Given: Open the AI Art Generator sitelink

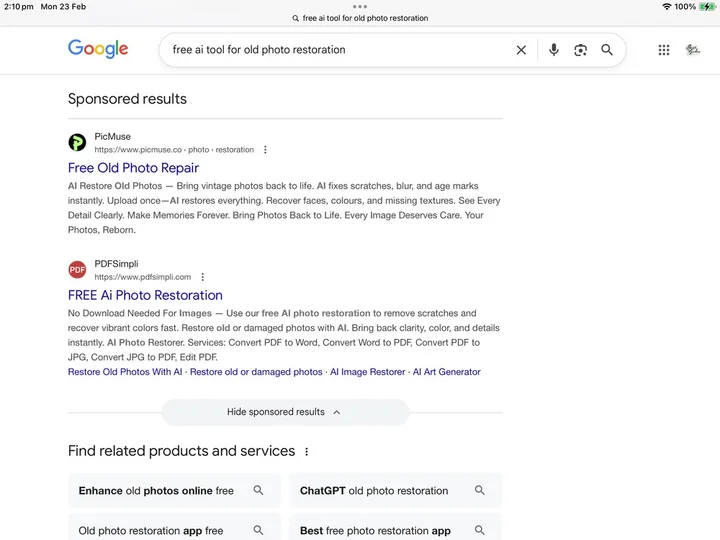Looking at the screenshot, I should (x=447, y=372).
